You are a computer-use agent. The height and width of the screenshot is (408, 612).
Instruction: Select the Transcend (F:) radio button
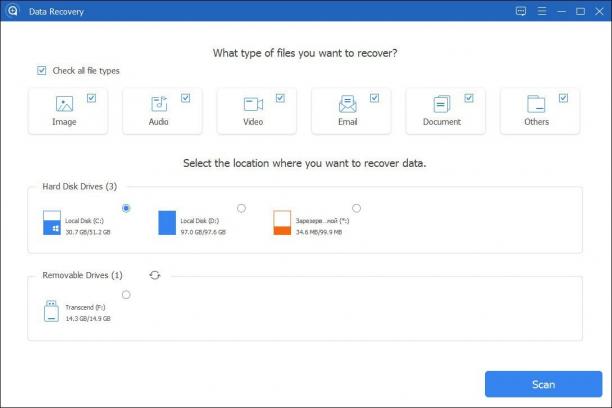click(126, 295)
